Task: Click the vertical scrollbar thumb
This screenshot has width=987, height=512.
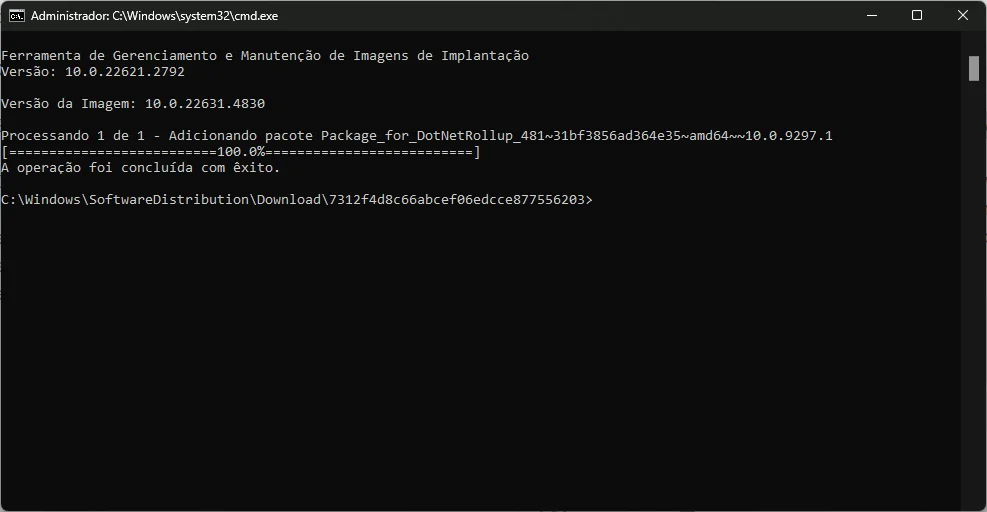Action: click(x=974, y=68)
